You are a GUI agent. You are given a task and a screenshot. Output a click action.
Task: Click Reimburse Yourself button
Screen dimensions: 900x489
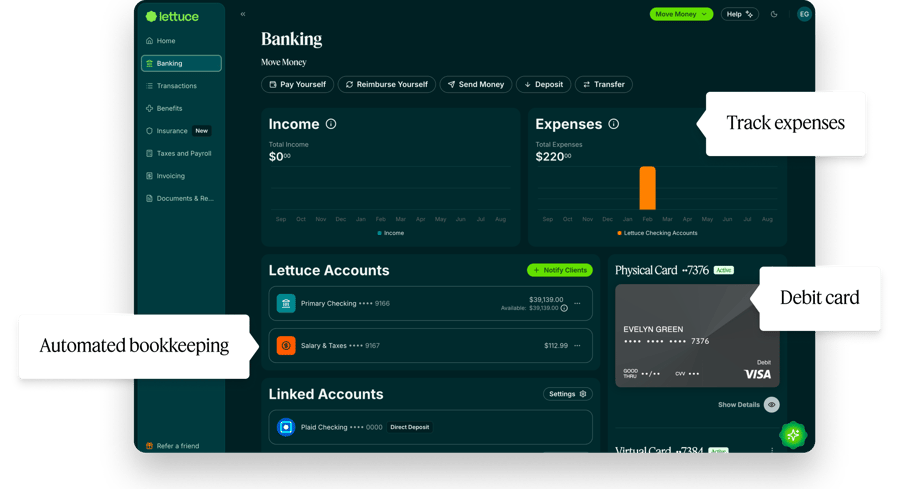[x=387, y=84]
